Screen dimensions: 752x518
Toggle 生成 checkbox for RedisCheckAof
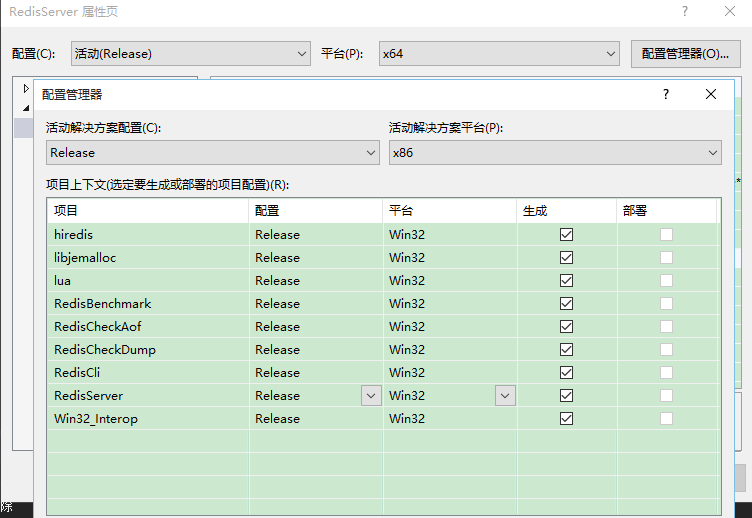566,327
